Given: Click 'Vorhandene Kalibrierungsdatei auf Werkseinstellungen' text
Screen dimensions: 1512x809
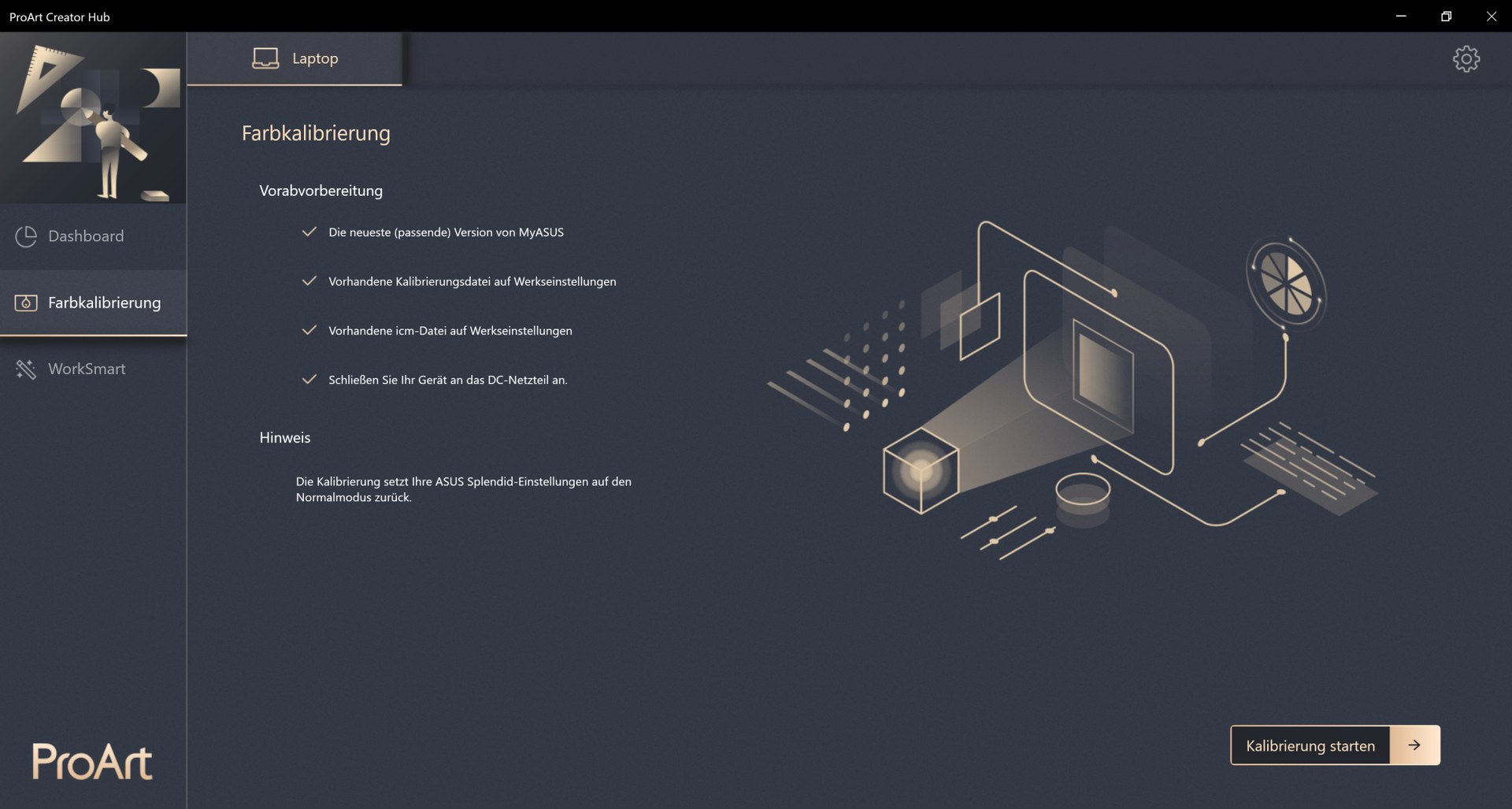Looking at the screenshot, I should (472, 281).
